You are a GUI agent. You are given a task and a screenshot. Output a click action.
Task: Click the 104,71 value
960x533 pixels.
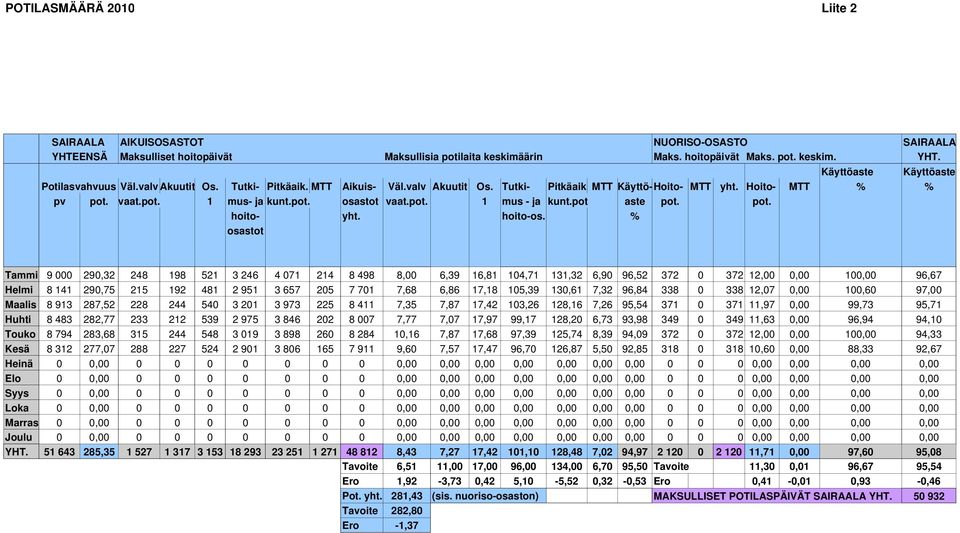click(x=523, y=275)
